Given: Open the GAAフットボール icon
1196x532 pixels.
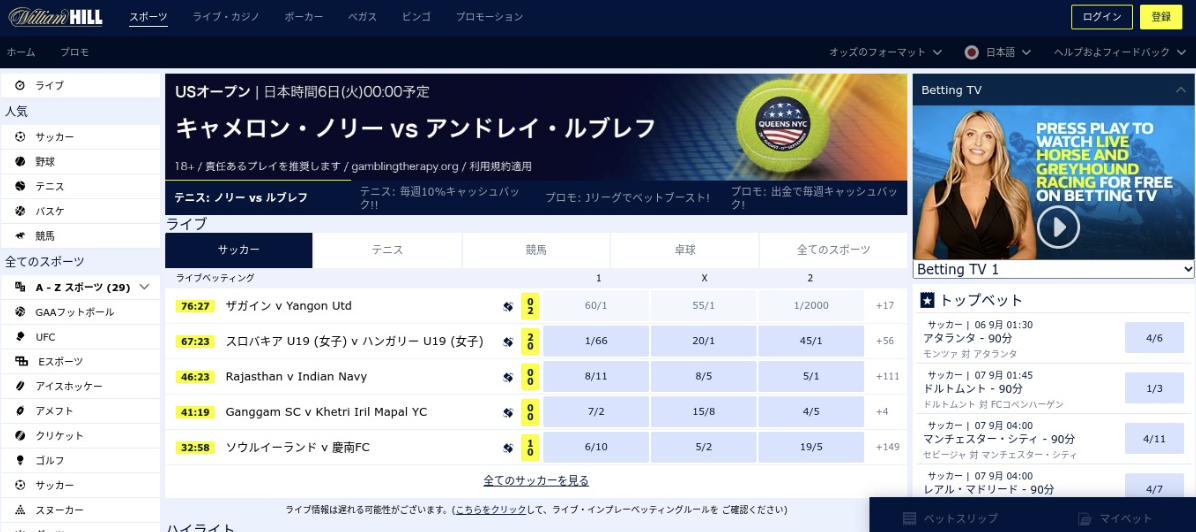Looking at the screenshot, I should click(x=20, y=312).
